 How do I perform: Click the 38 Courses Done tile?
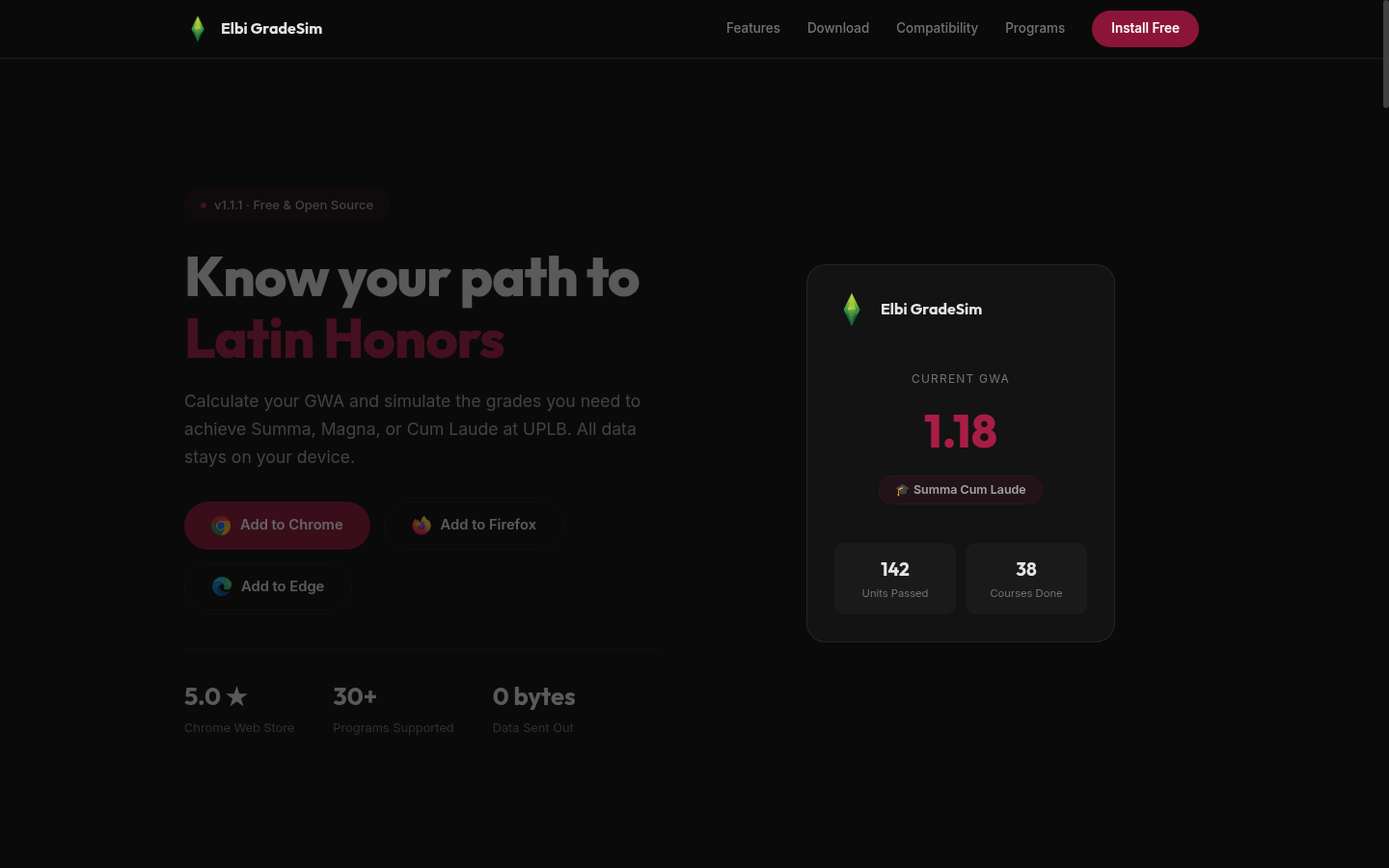[x=1026, y=579]
